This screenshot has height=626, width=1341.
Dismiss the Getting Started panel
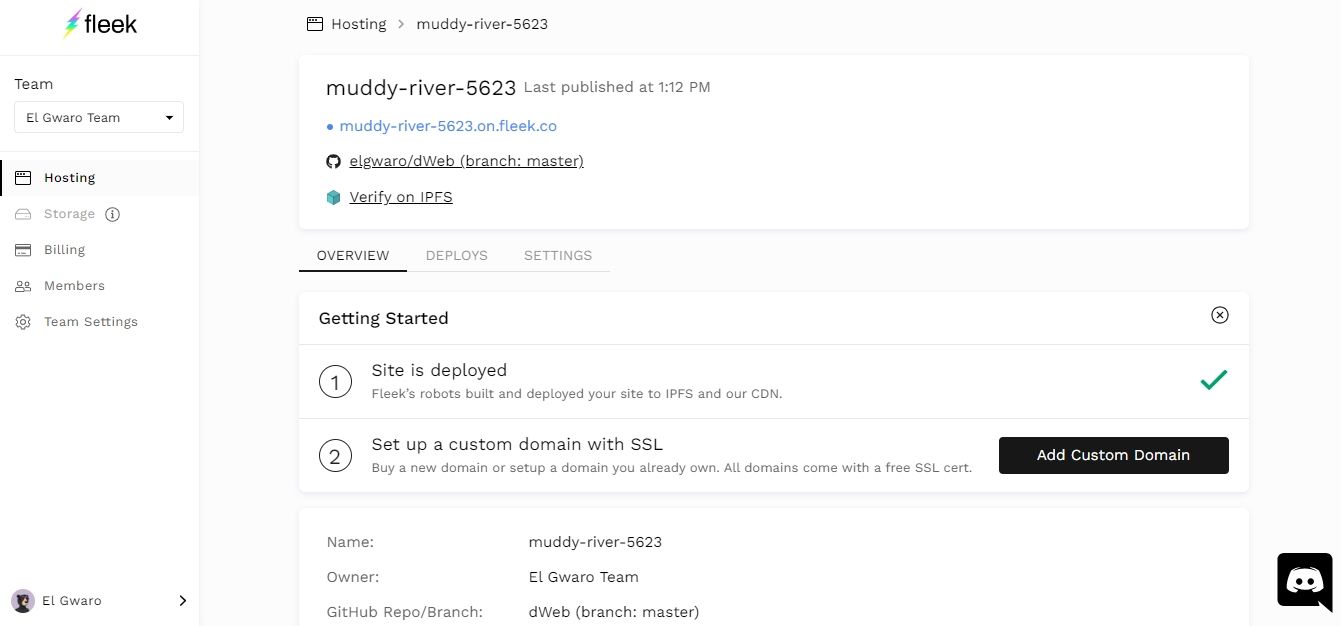pyautogui.click(x=1219, y=315)
